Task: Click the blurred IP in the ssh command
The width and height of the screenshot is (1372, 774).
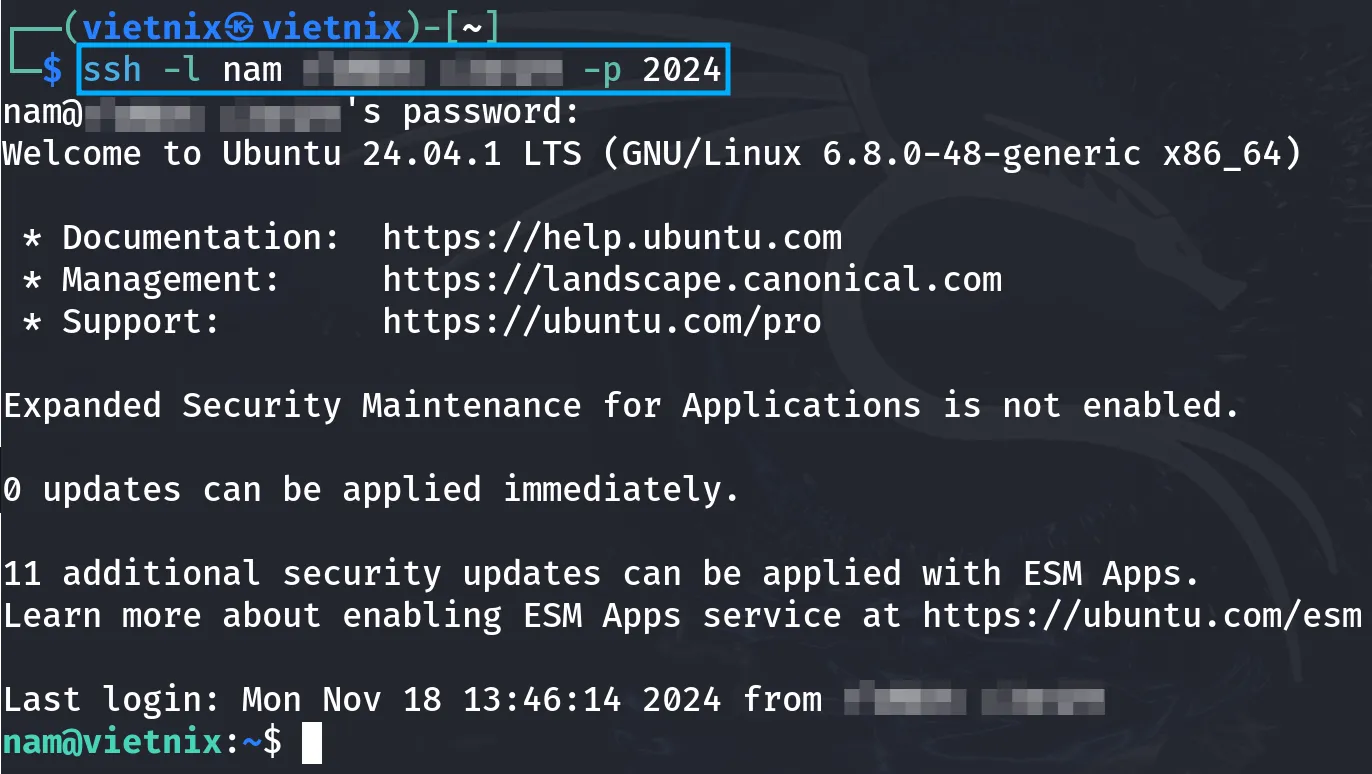Action: point(432,70)
